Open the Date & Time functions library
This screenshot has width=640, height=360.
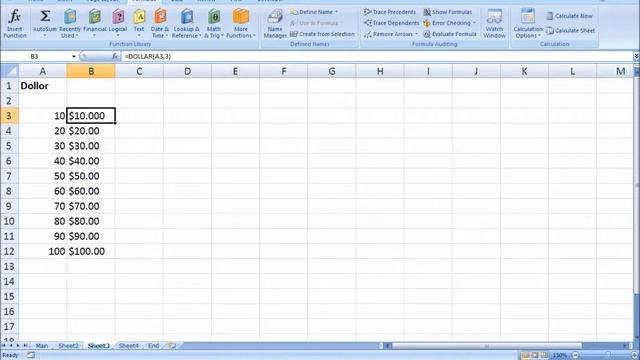(160, 24)
